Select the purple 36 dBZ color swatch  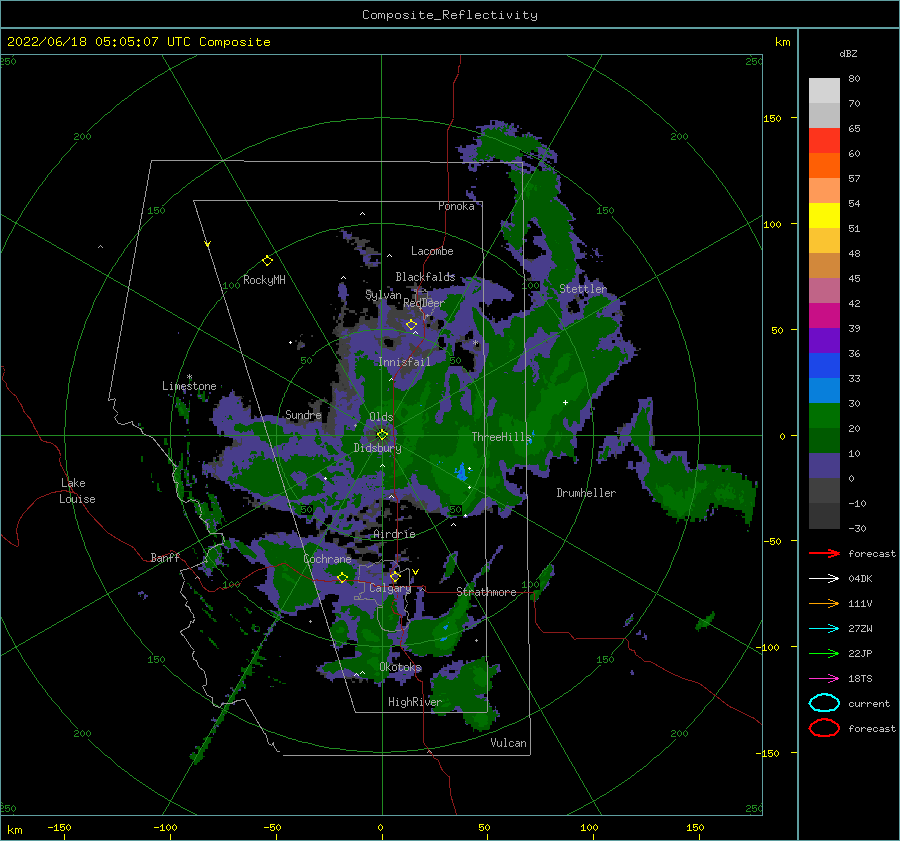824,340
